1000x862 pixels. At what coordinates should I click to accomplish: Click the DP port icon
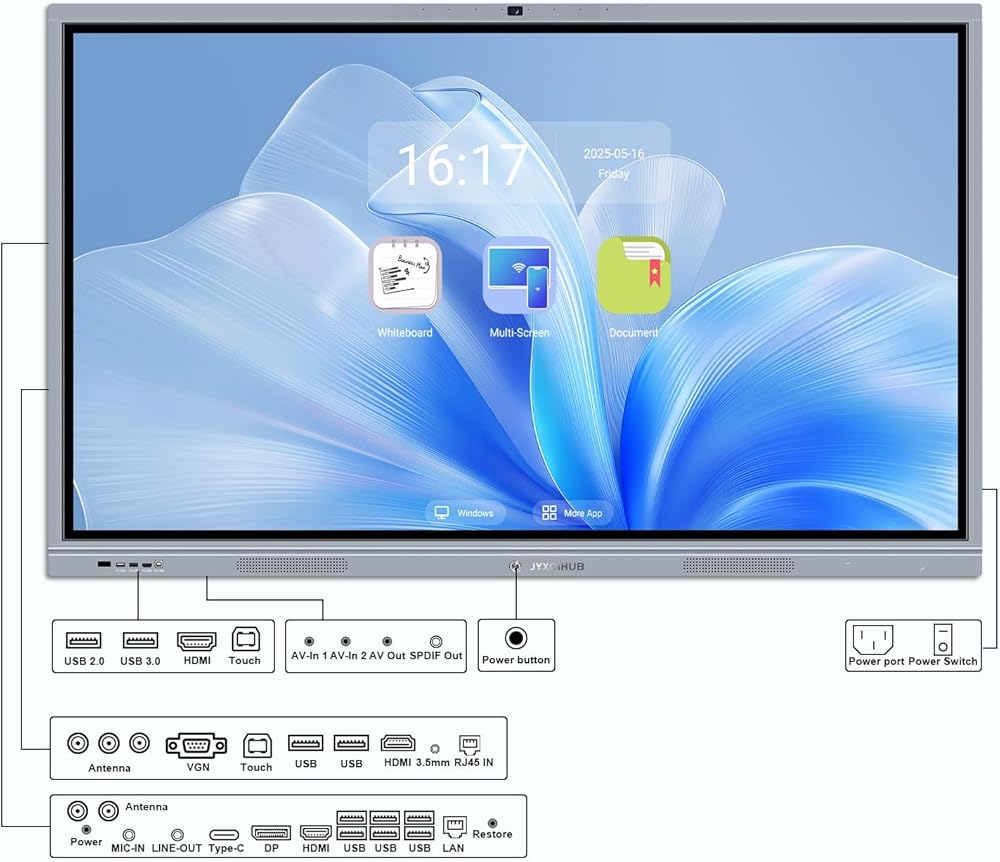pyautogui.click(x=270, y=832)
